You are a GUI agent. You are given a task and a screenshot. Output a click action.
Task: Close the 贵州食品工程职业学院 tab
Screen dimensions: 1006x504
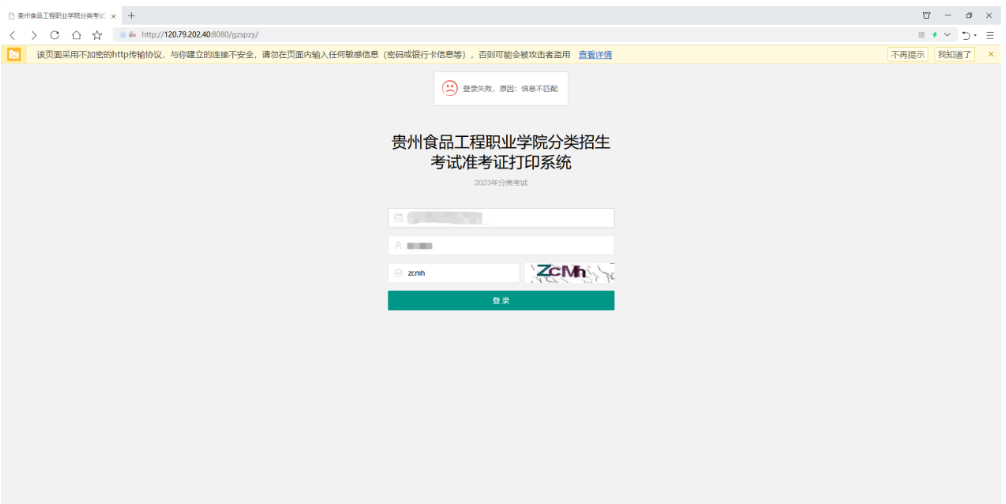114,16
